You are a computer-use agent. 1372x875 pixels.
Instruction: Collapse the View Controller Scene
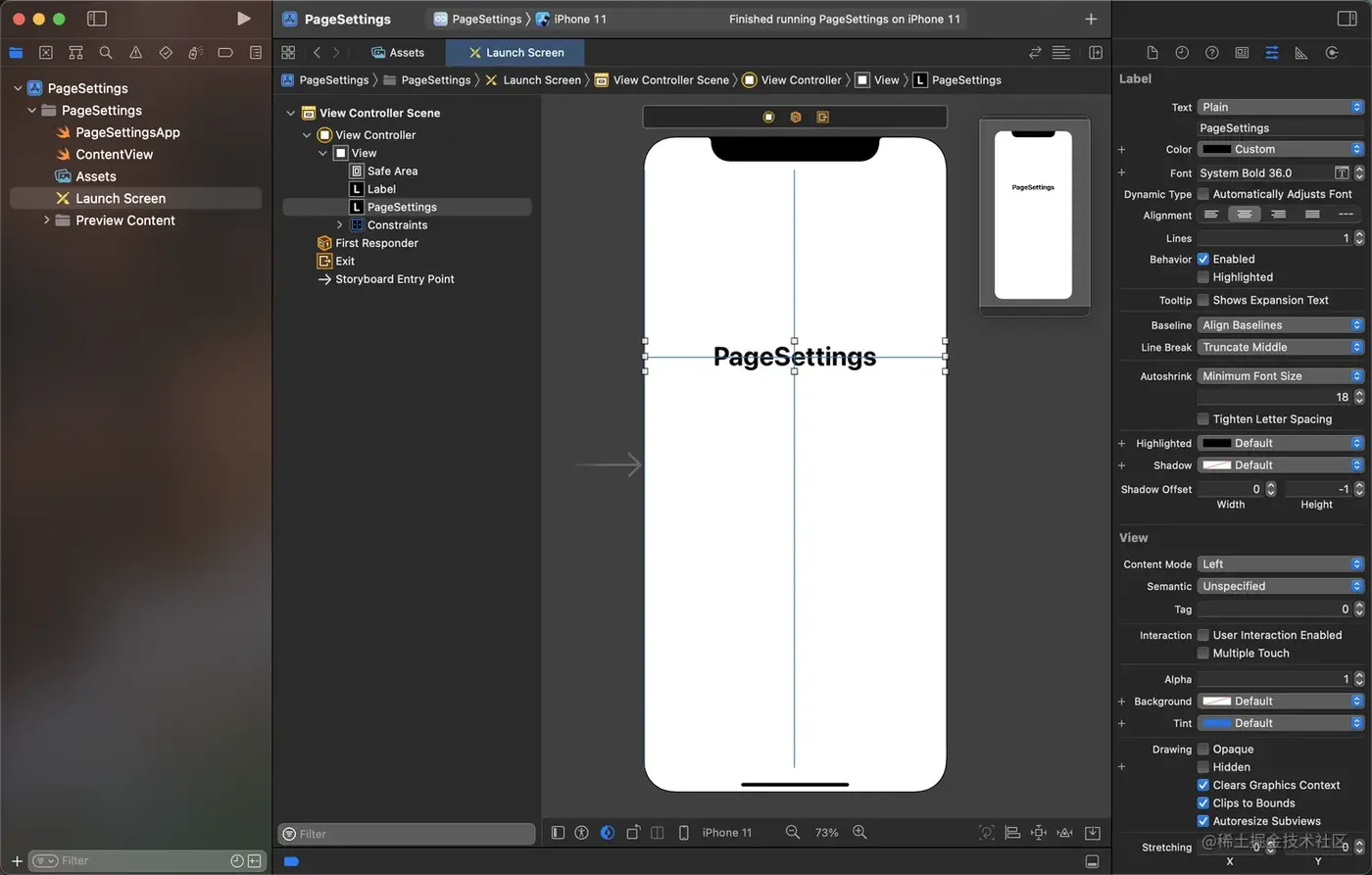290,113
